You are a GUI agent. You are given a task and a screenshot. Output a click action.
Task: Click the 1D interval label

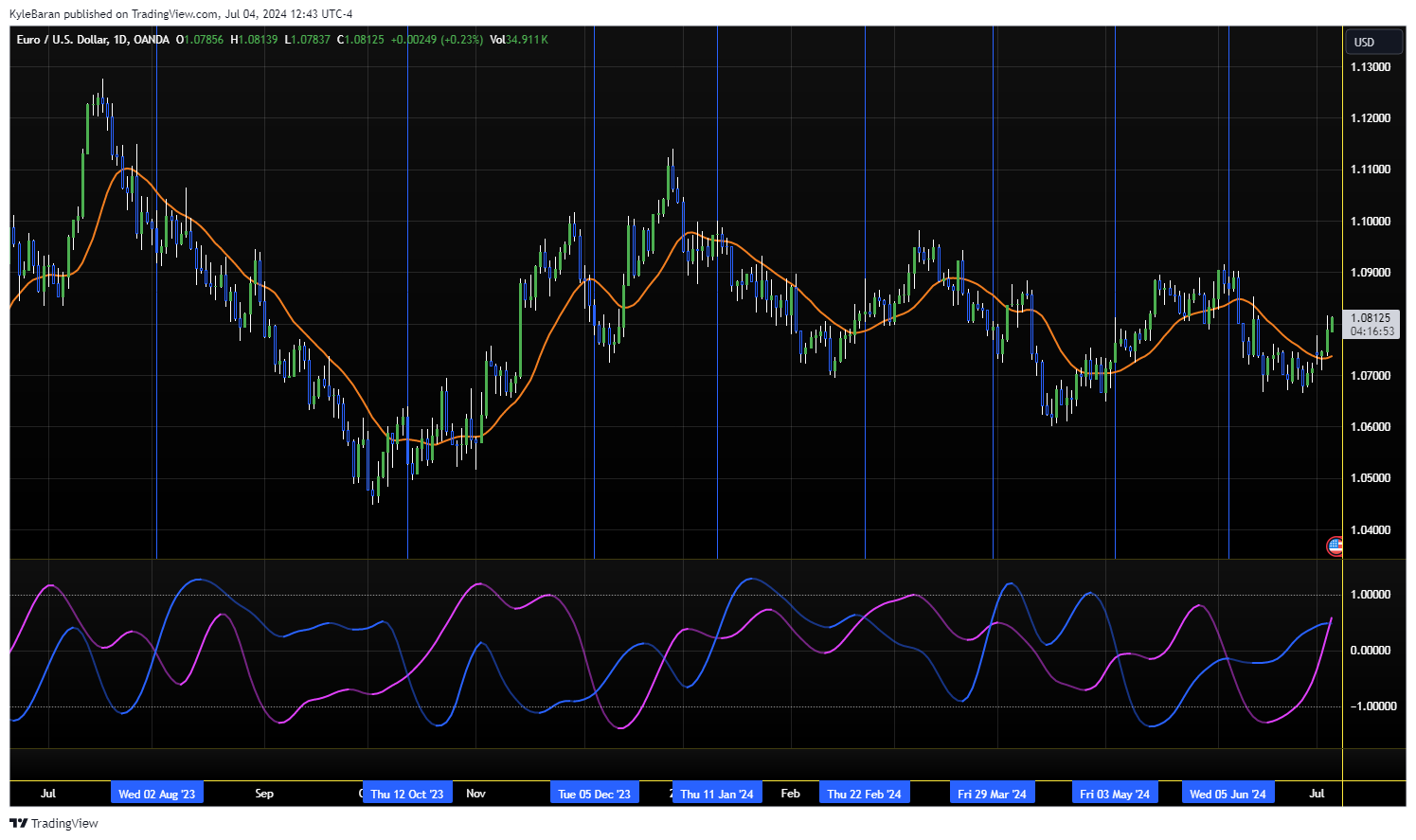tap(120, 40)
